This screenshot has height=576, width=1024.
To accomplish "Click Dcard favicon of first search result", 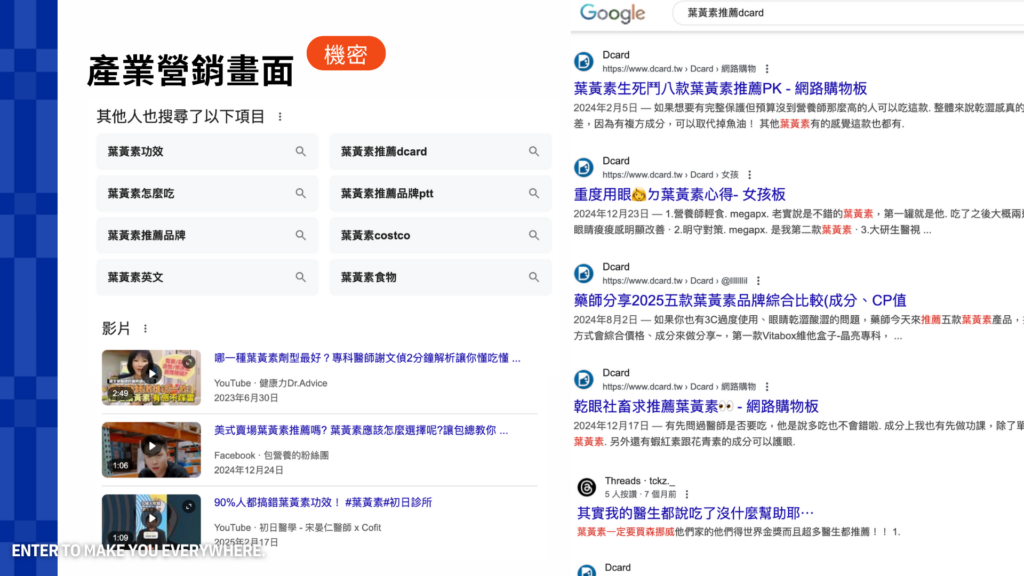I will click(584, 62).
